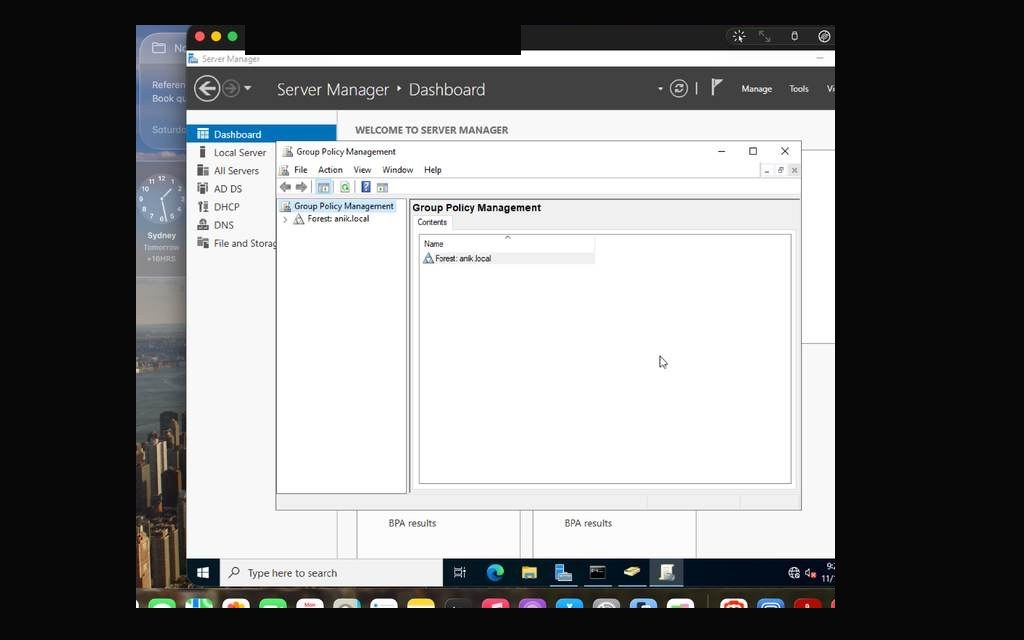Click the Server Manager forward navigation arrow
Viewport: 1024px width, 640px height.
click(x=231, y=88)
